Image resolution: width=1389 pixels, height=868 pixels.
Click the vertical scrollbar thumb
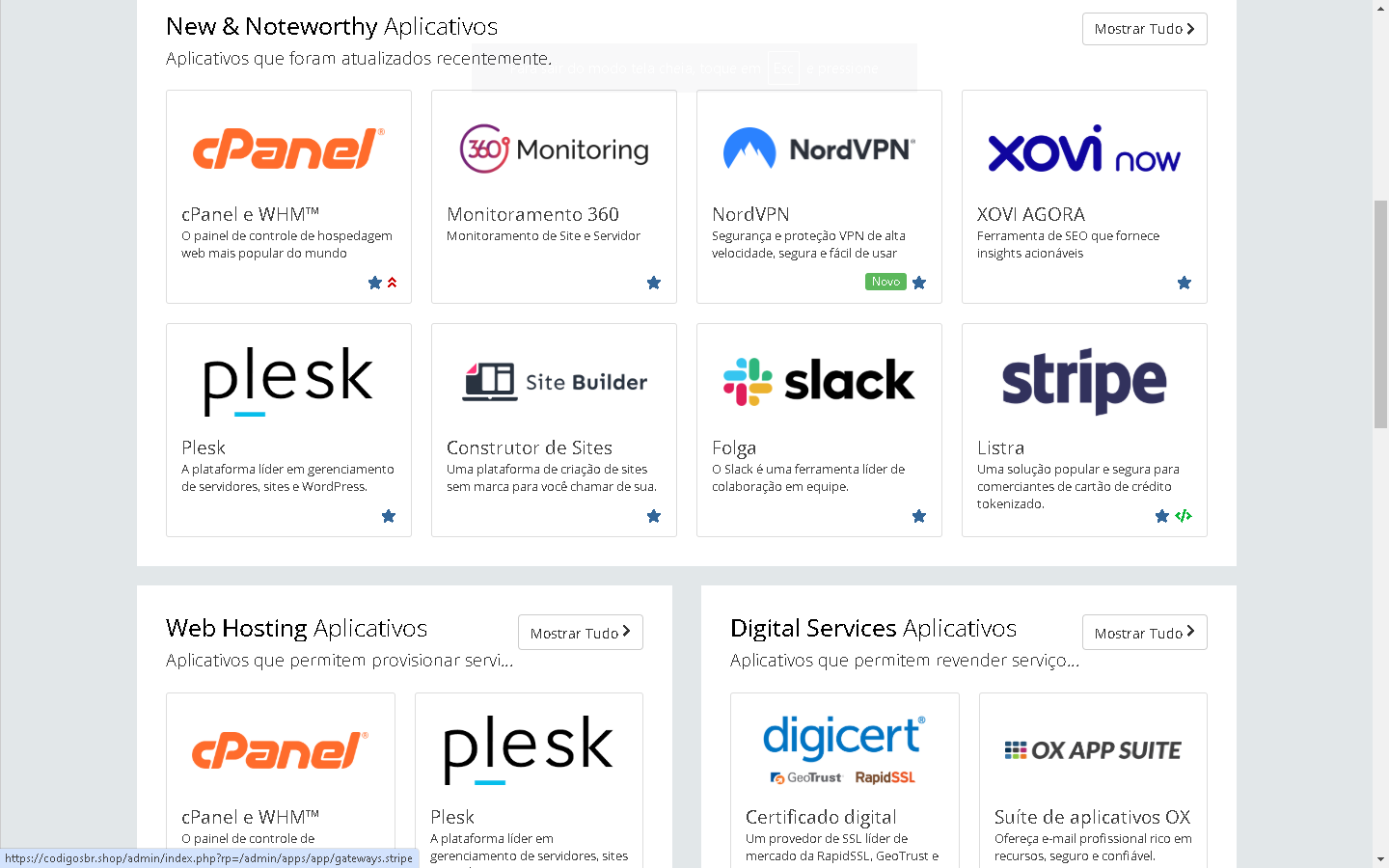pyautogui.click(x=1380, y=313)
